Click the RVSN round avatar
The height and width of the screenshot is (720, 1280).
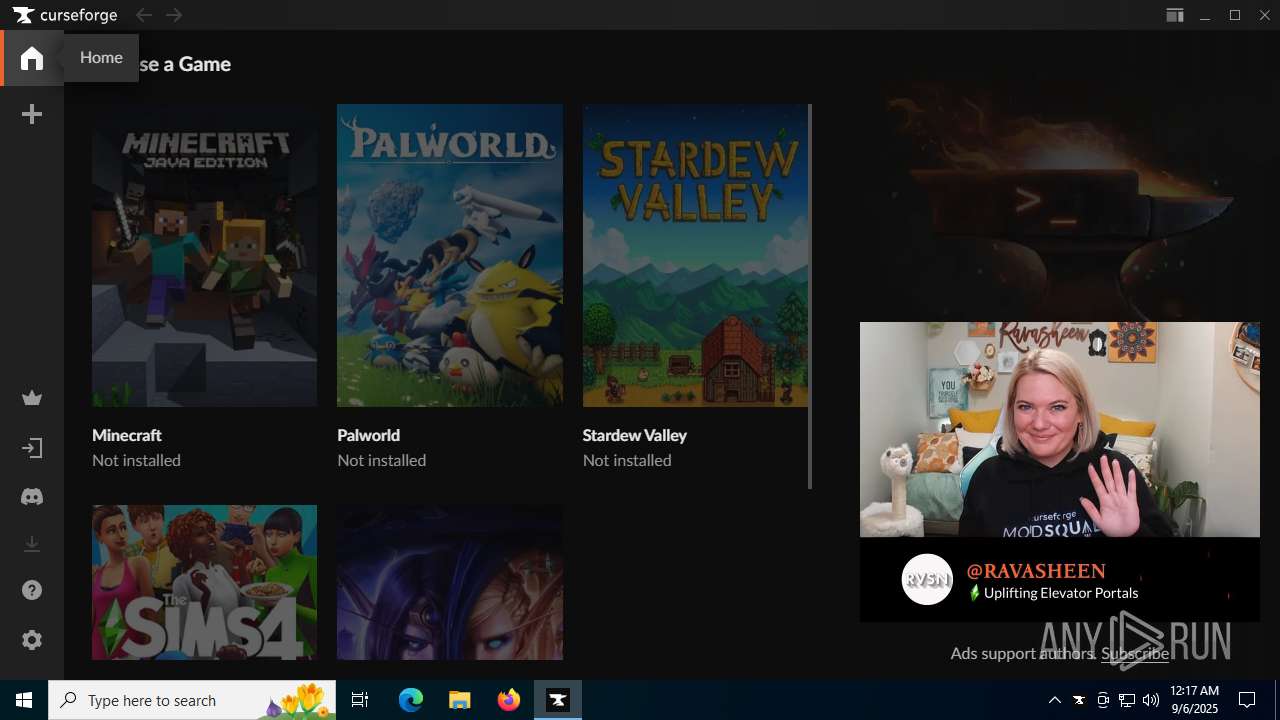tap(927, 579)
